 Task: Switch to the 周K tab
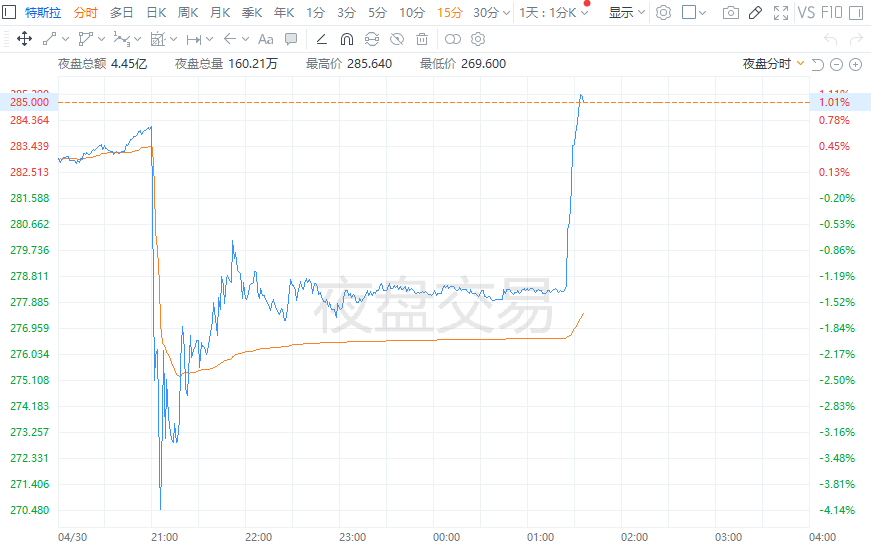188,12
